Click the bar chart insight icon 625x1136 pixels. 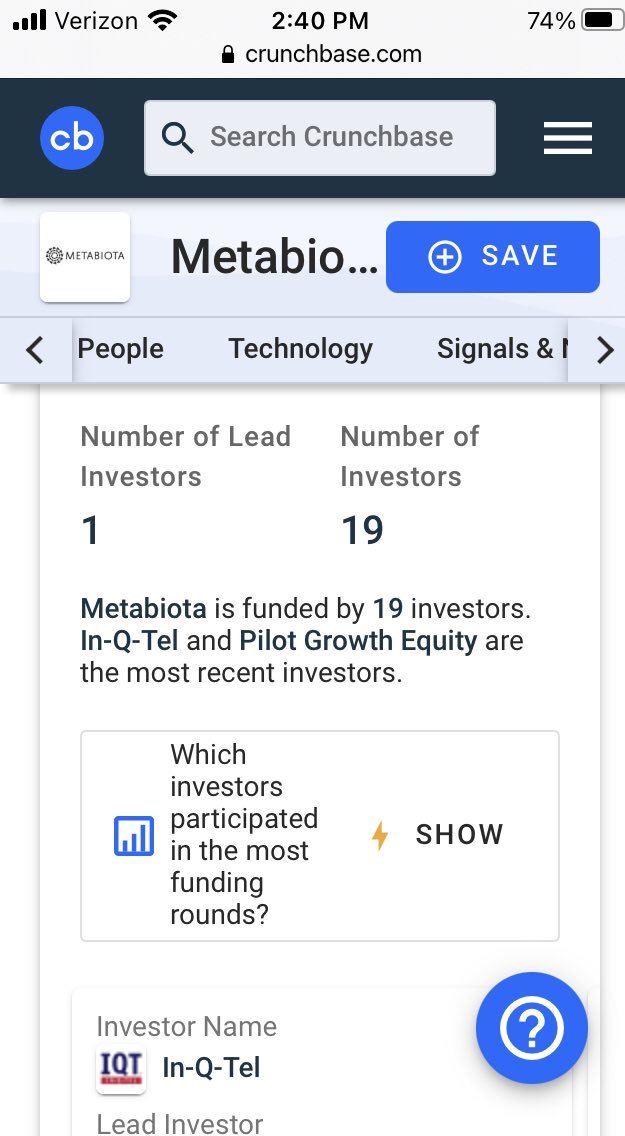tap(134, 836)
